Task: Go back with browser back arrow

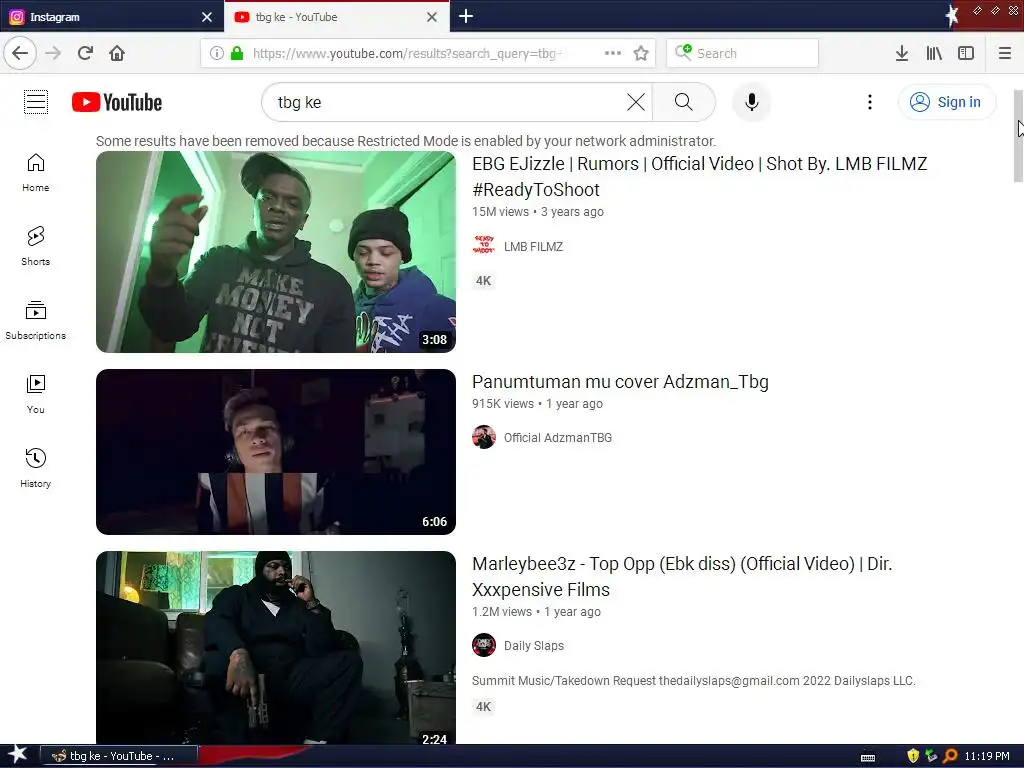Action: pyautogui.click(x=20, y=53)
